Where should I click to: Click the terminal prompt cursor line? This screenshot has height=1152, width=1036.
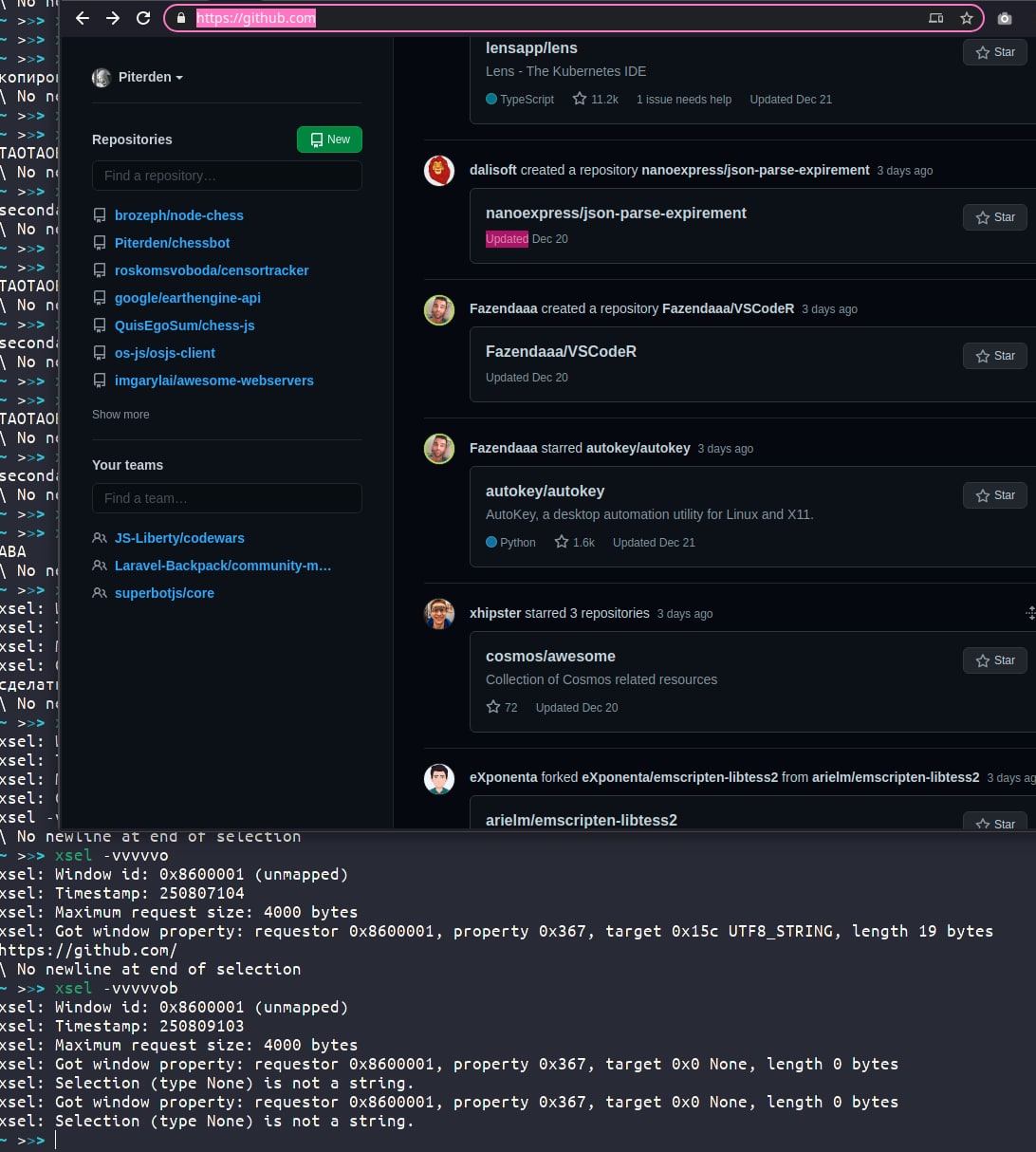click(28, 1140)
